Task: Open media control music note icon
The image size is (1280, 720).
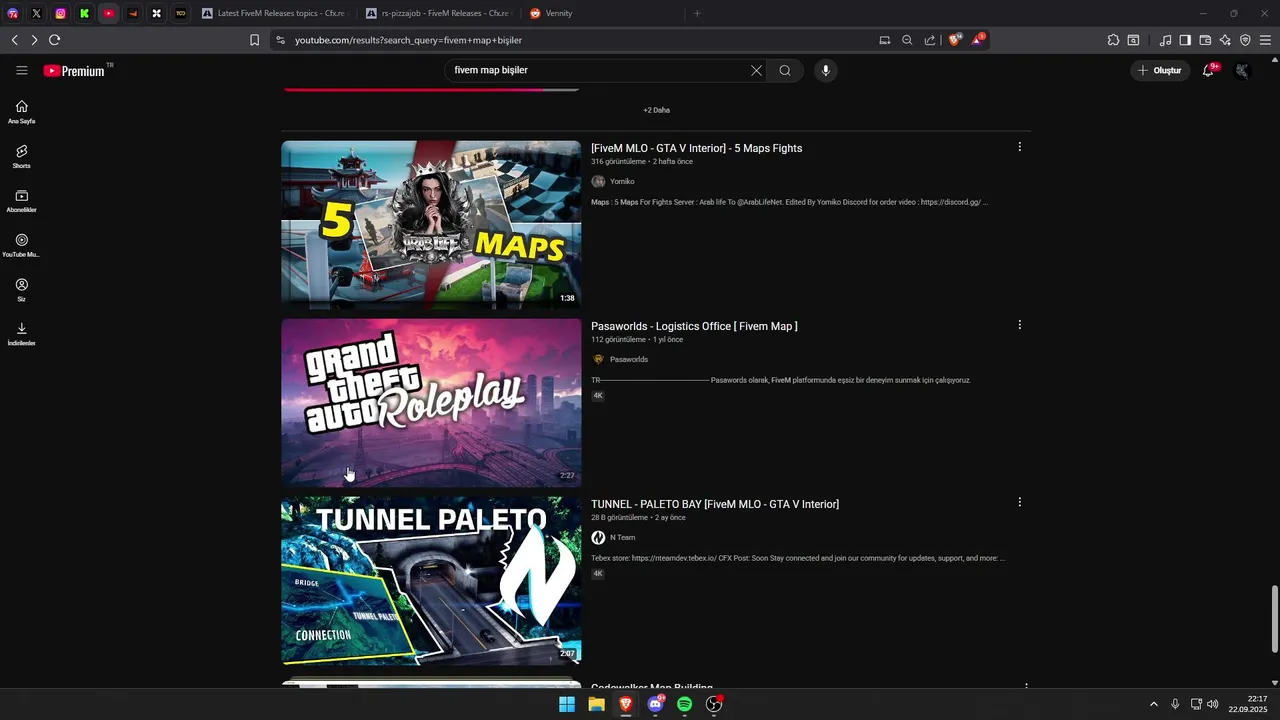Action: [1165, 40]
